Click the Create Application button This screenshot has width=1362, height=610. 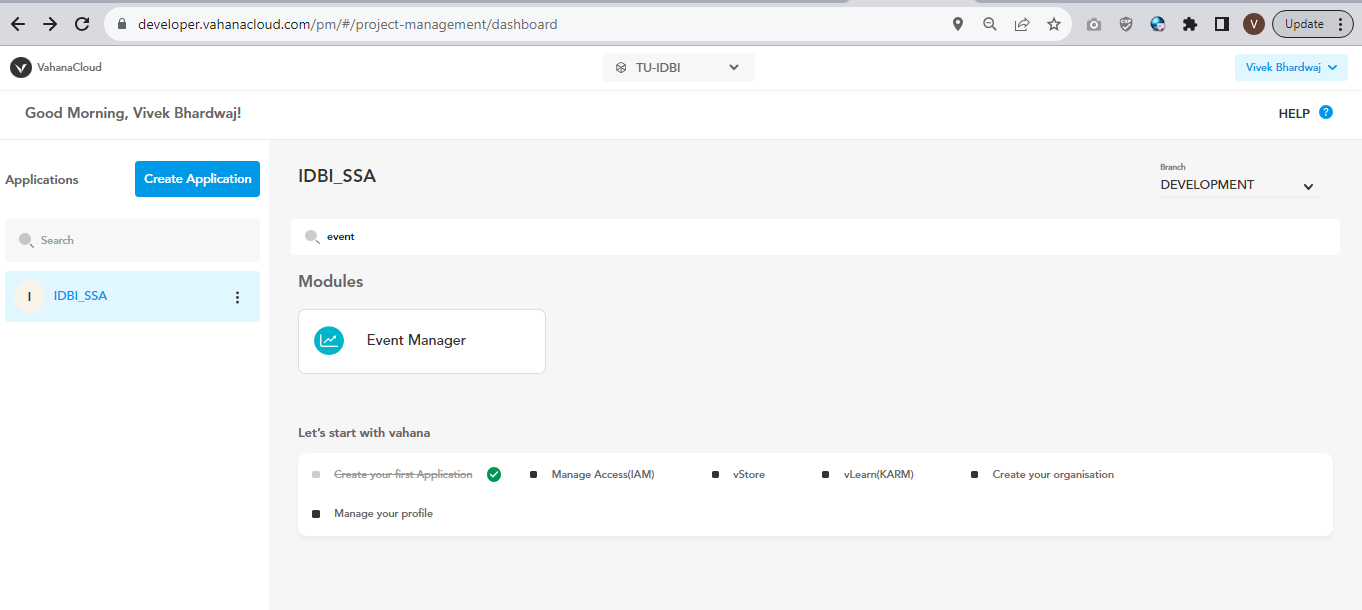click(x=197, y=179)
